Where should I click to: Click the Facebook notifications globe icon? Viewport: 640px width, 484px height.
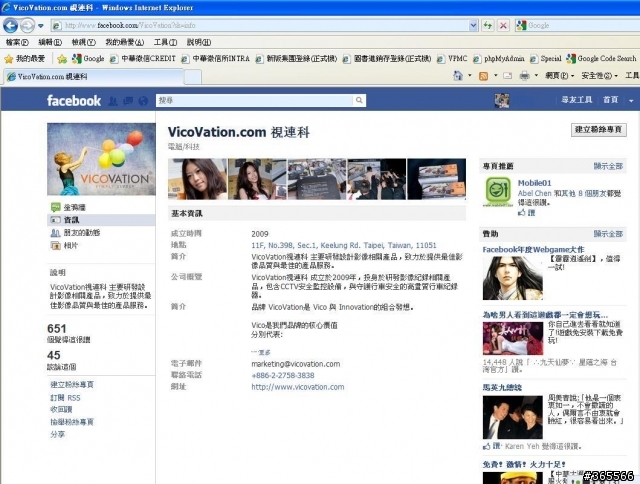[x=143, y=101]
